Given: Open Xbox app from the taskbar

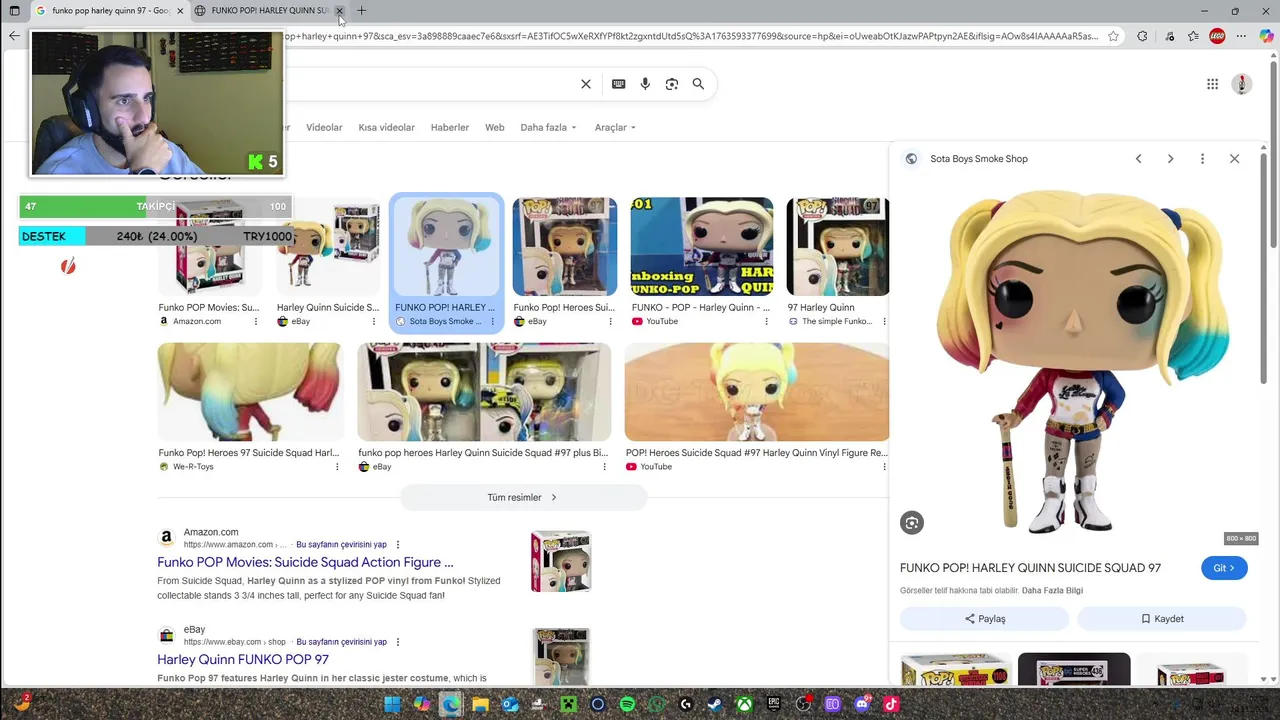Looking at the screenshot, I should click(744, 704).
